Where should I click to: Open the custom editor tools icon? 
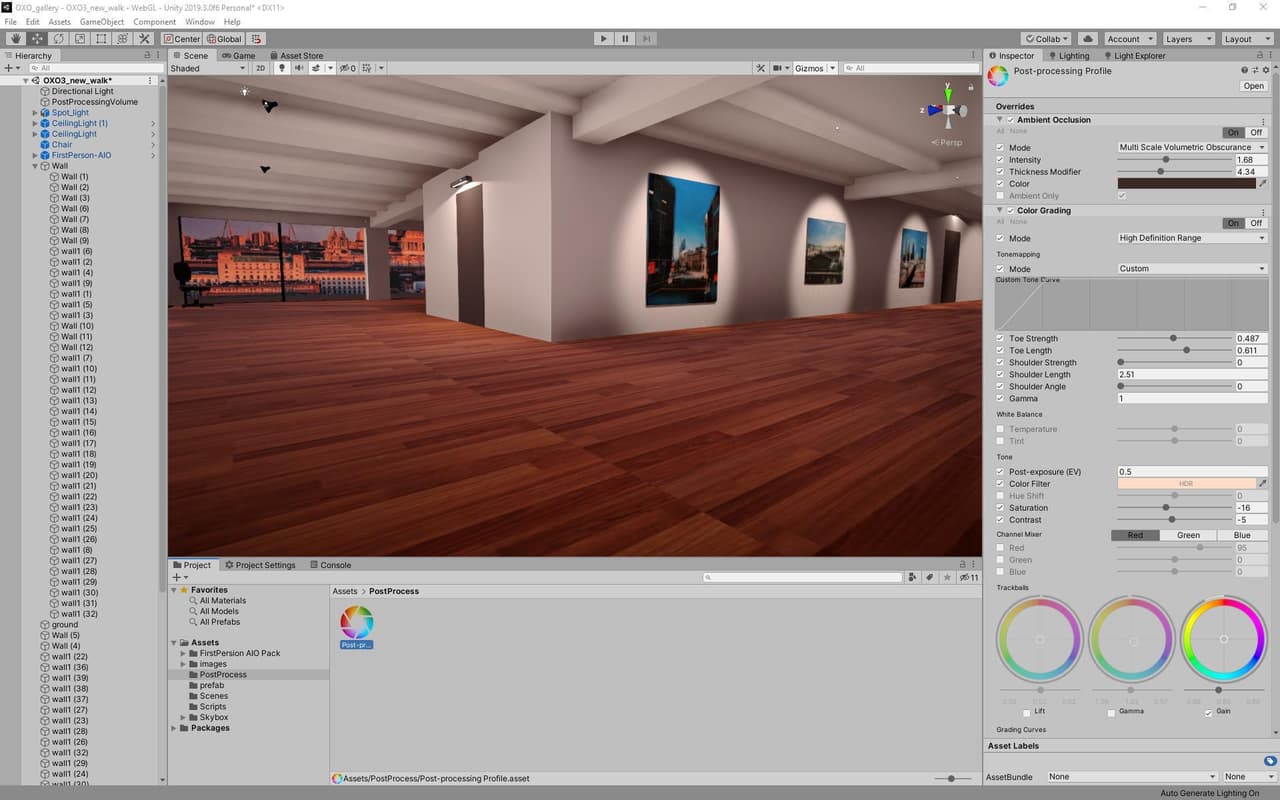144,39
